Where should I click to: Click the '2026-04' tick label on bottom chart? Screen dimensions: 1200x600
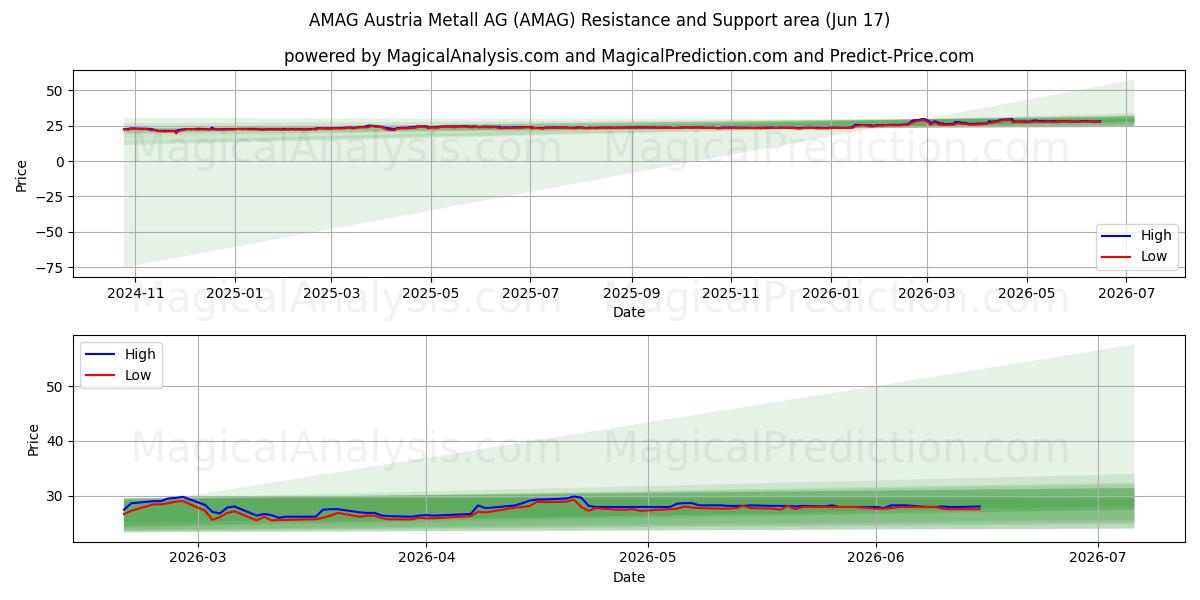coord(426,558)
